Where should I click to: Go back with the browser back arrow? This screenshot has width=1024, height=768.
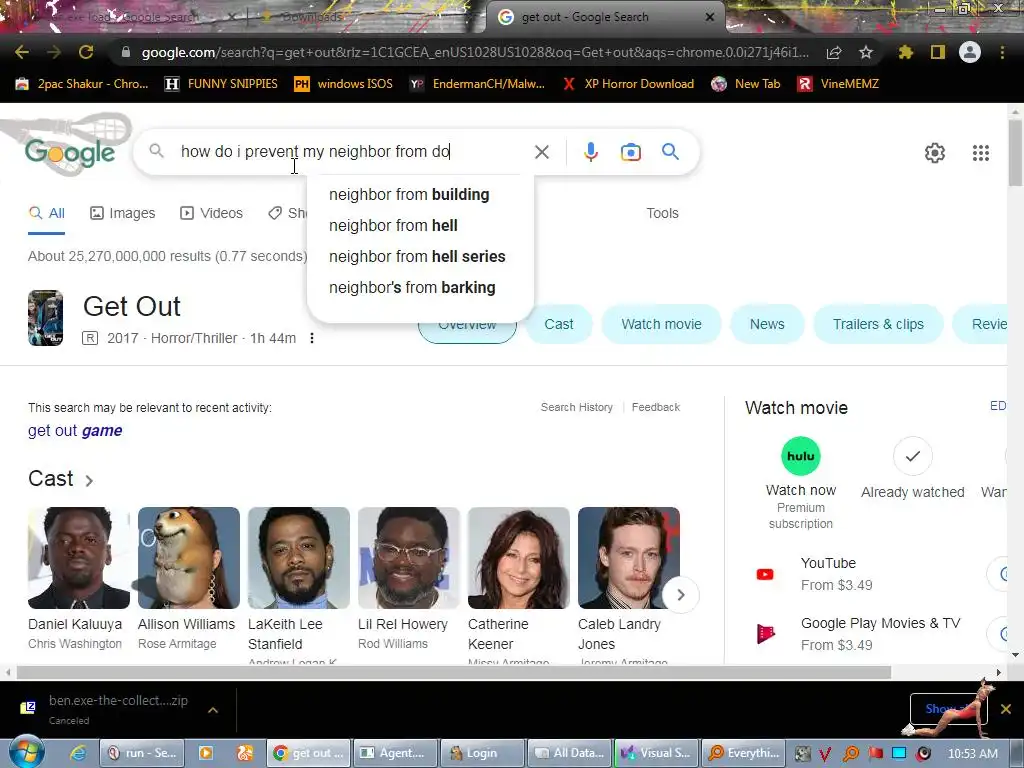pyautogui.click(x=22, y=52)
